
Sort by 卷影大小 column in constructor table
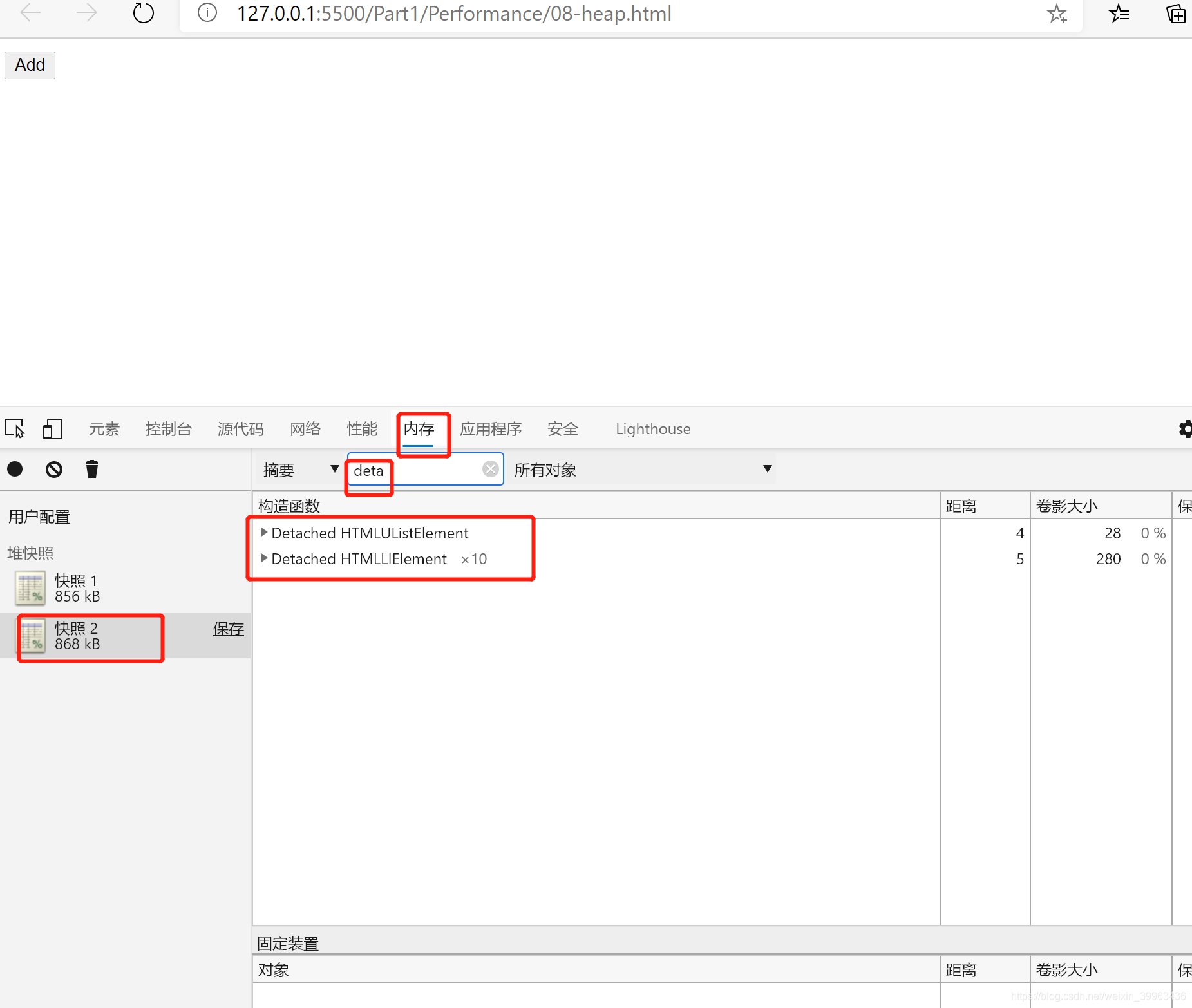(x=1101, y=506)
